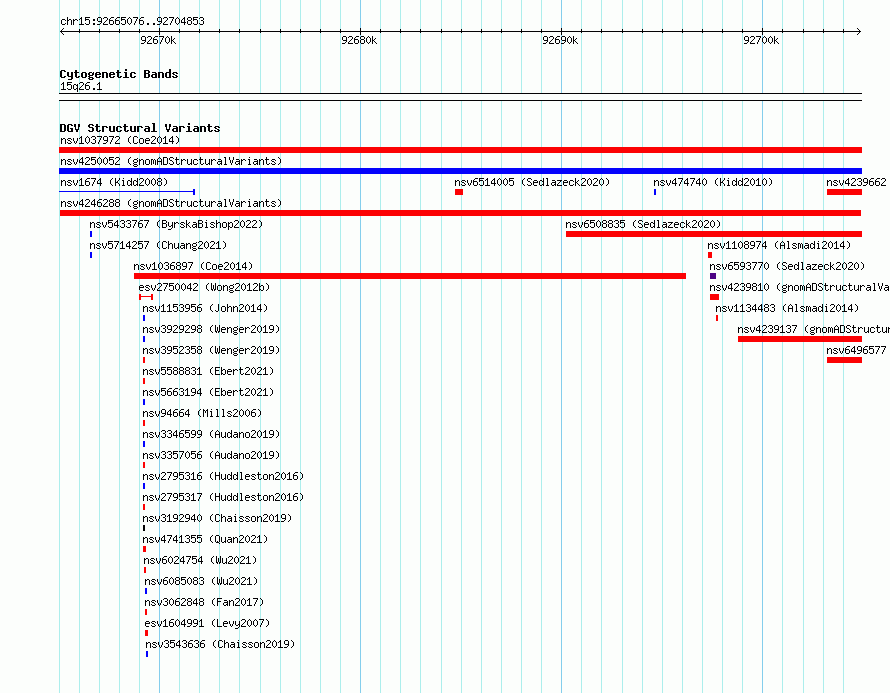Click the nsv1037972 (Coe2014) variant label

click(x=120, y=140)
